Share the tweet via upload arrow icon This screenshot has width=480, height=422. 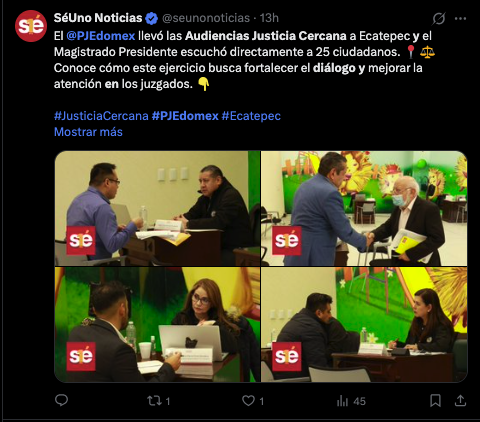460,400
